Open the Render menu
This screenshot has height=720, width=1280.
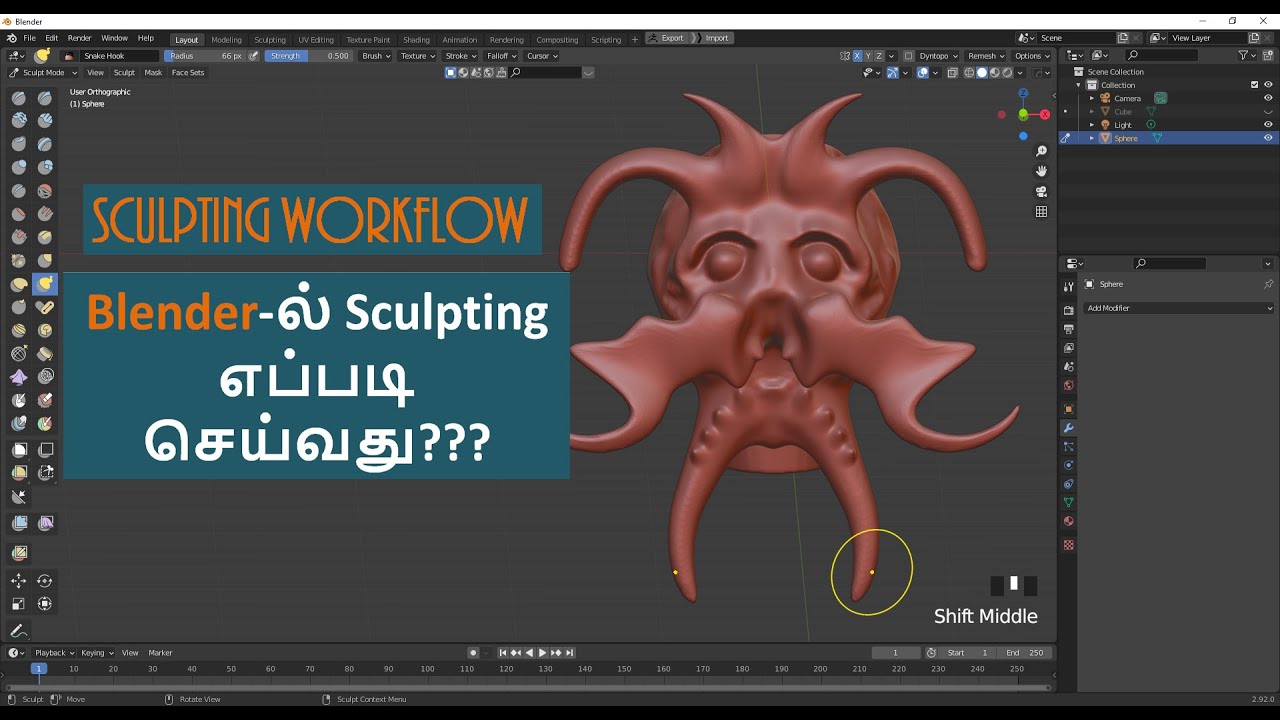pos(79,38)
